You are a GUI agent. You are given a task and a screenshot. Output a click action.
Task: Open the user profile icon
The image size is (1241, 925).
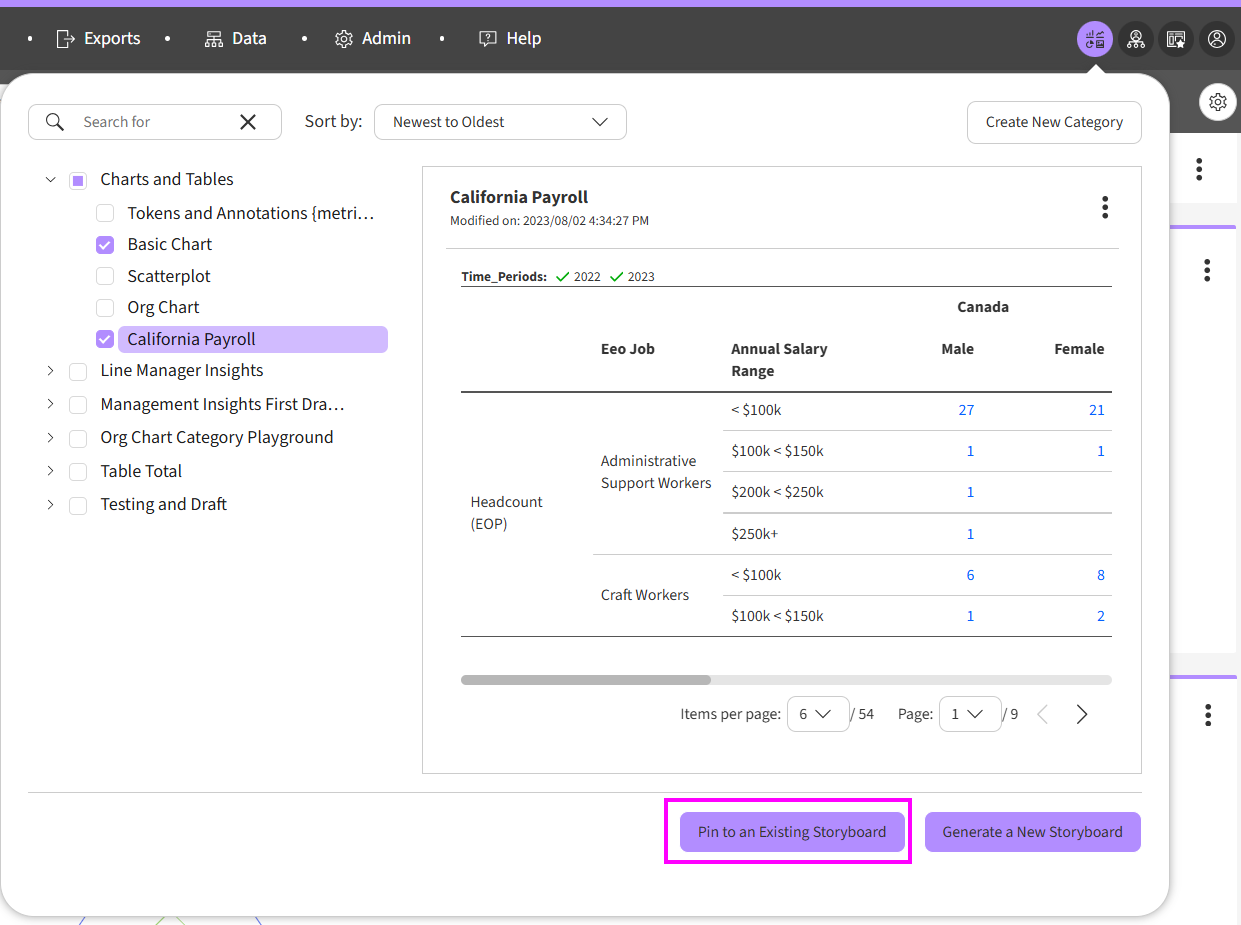point(1217,39)
